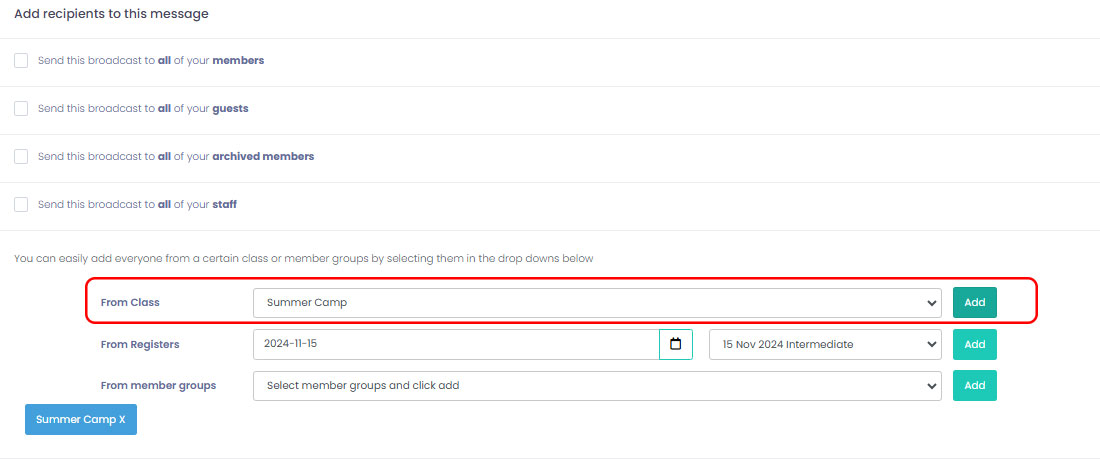Image resolution: width=1100 pixels, height=459 pixels.
Task: Focus the 2024-11-15 date input field
Action: click(456, 344)
